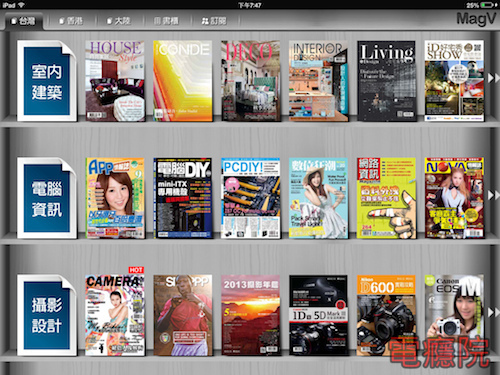Open the INTERIOR DESIGN magazine cover

319,81
